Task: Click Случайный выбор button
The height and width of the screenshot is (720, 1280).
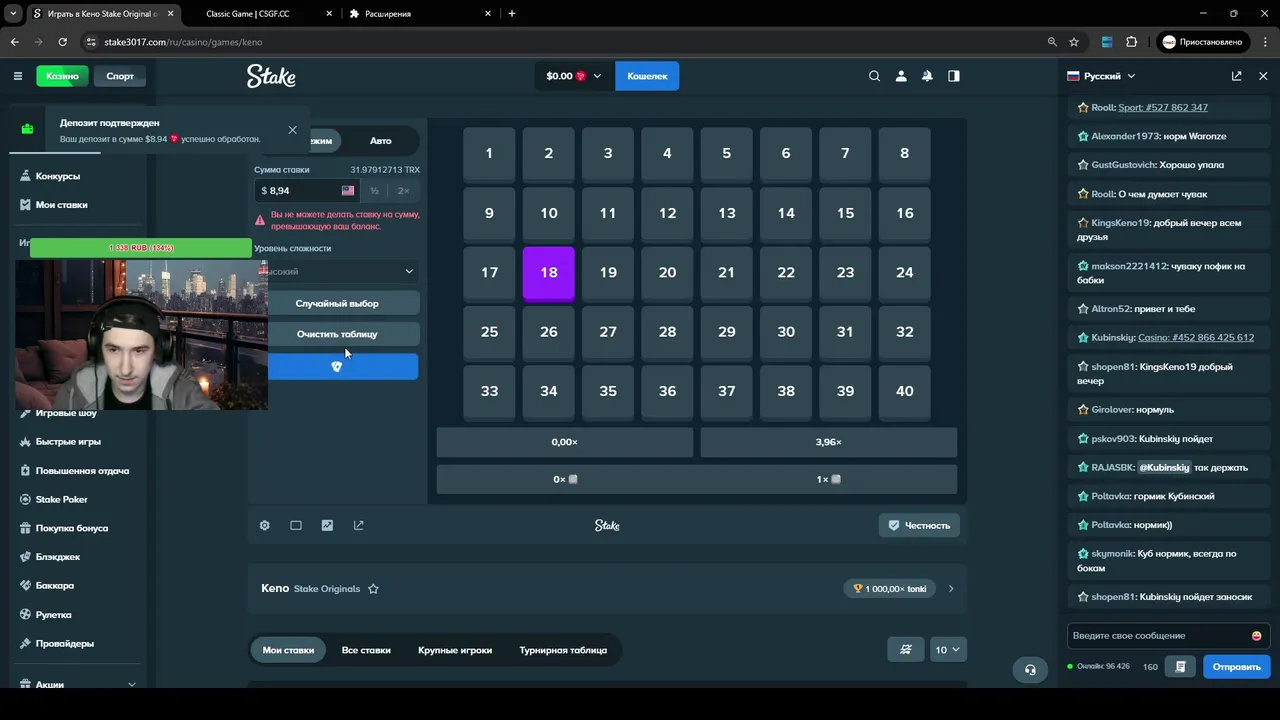Action: click(337, 303)
